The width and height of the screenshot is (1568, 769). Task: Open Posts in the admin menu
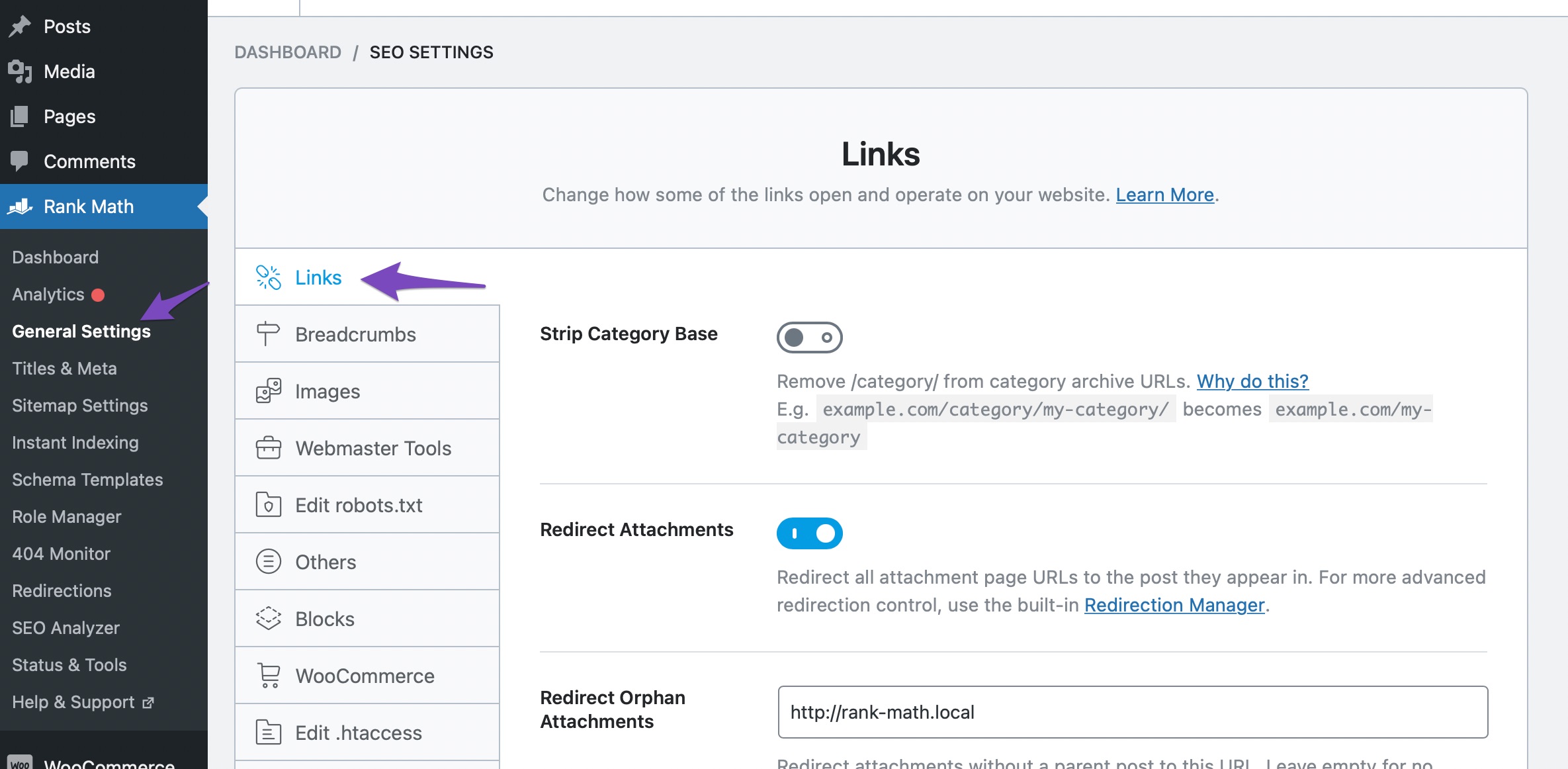tap(104, 26)
